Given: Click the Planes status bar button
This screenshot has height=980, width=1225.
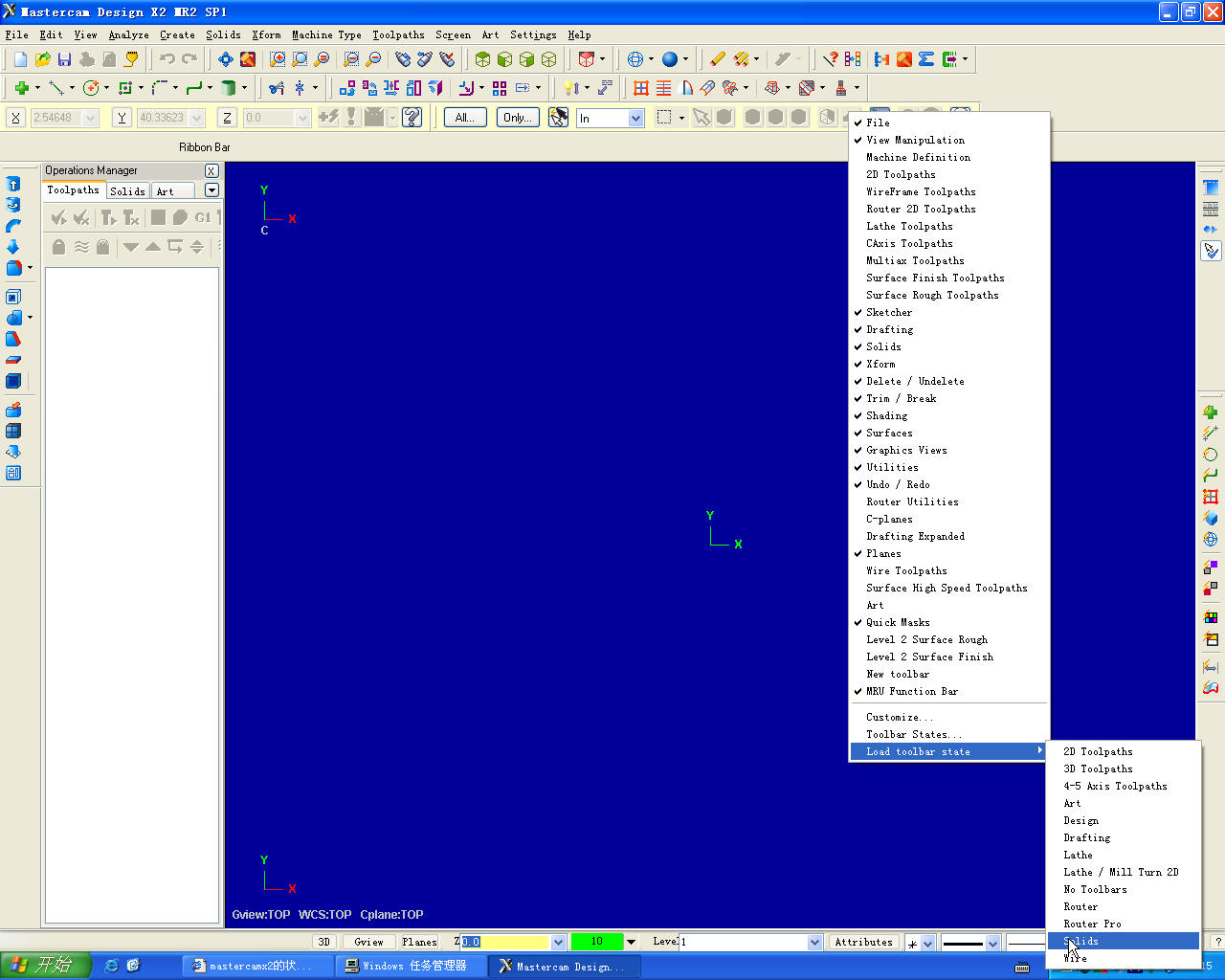Looking at the screenshot, I should pos(419,942).
